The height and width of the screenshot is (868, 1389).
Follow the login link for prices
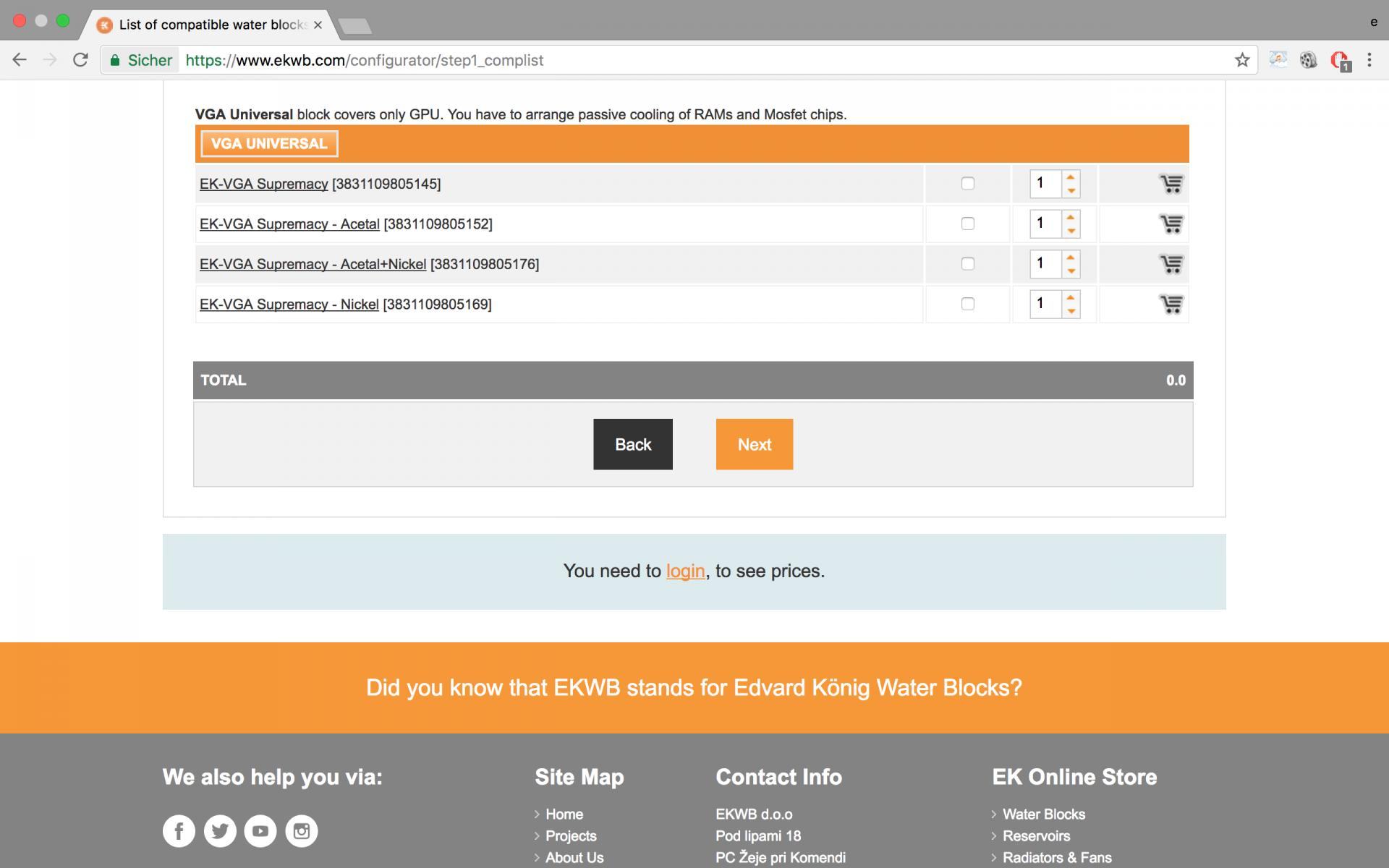(685, 571)
